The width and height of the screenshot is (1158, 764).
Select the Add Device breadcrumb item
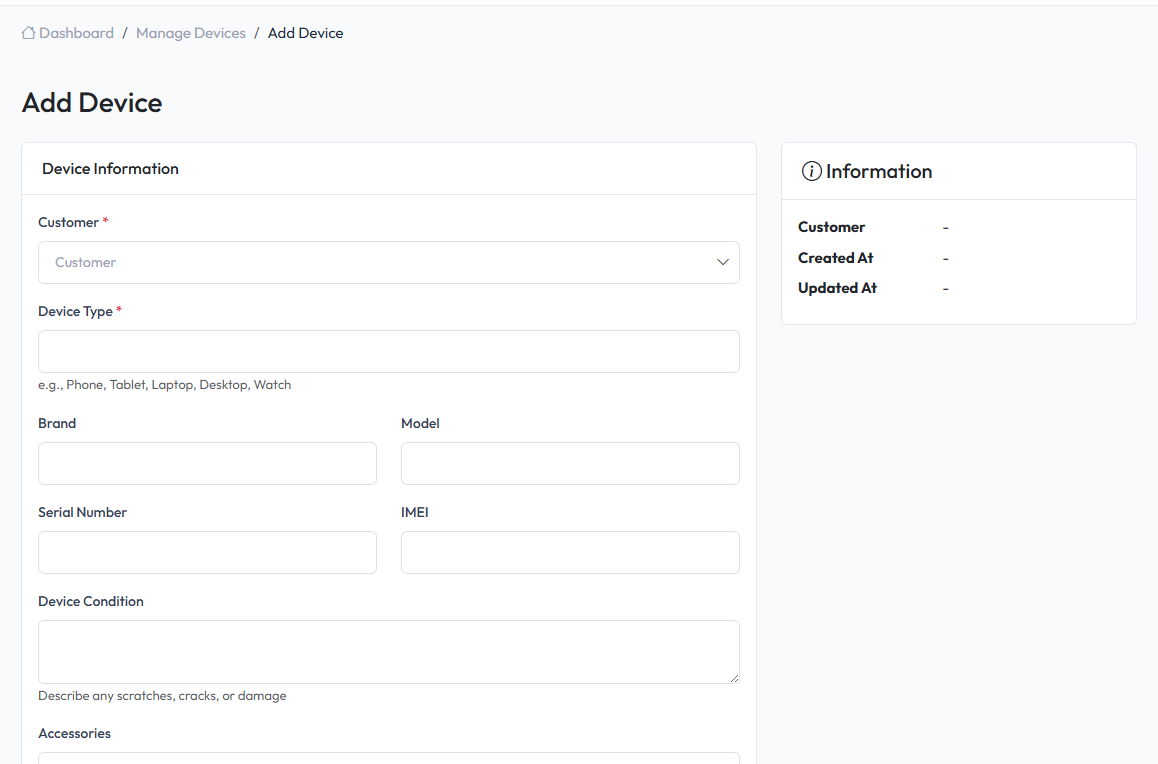(x=305, y=33)
